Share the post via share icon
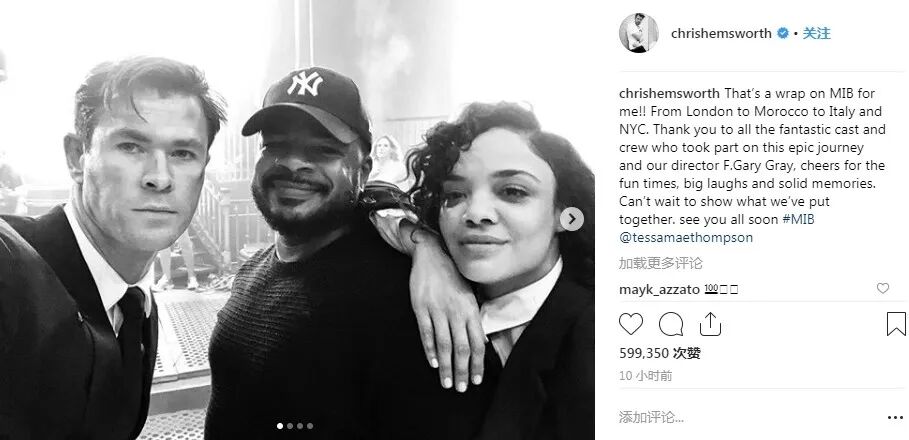Viewport: 909px width, 440px height. (x=710, y=324)
